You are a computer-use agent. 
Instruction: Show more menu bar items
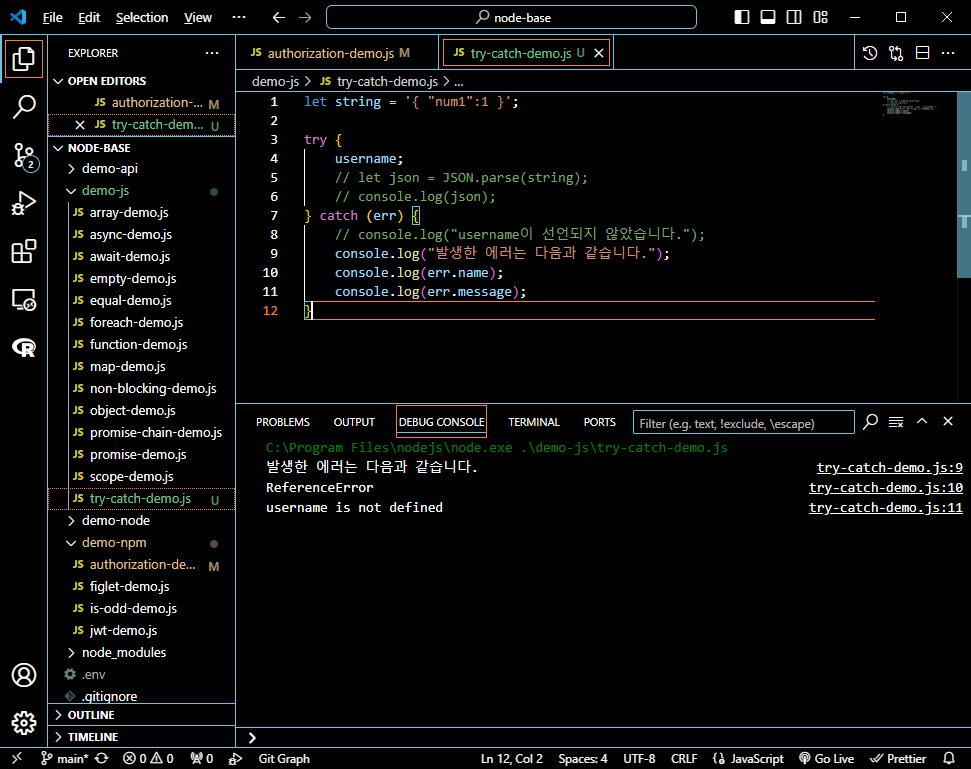pyautogui.click(x=239, y=17)
